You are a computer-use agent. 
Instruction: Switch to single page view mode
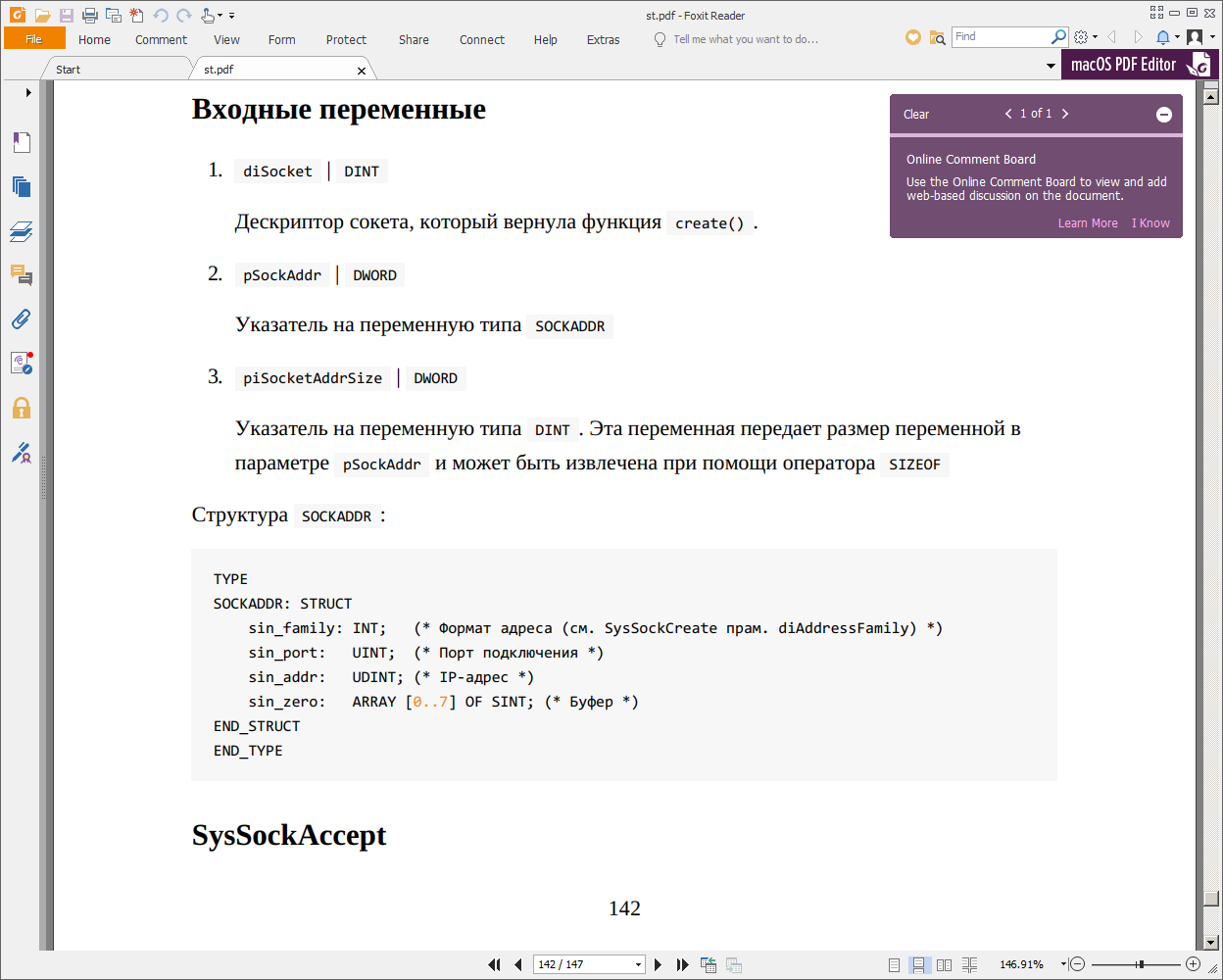pyautogui.click(x=894, y=964)
